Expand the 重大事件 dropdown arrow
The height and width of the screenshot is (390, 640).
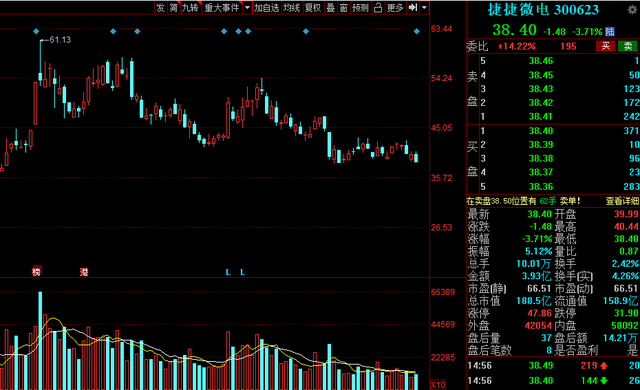click(x=247, y=8)
